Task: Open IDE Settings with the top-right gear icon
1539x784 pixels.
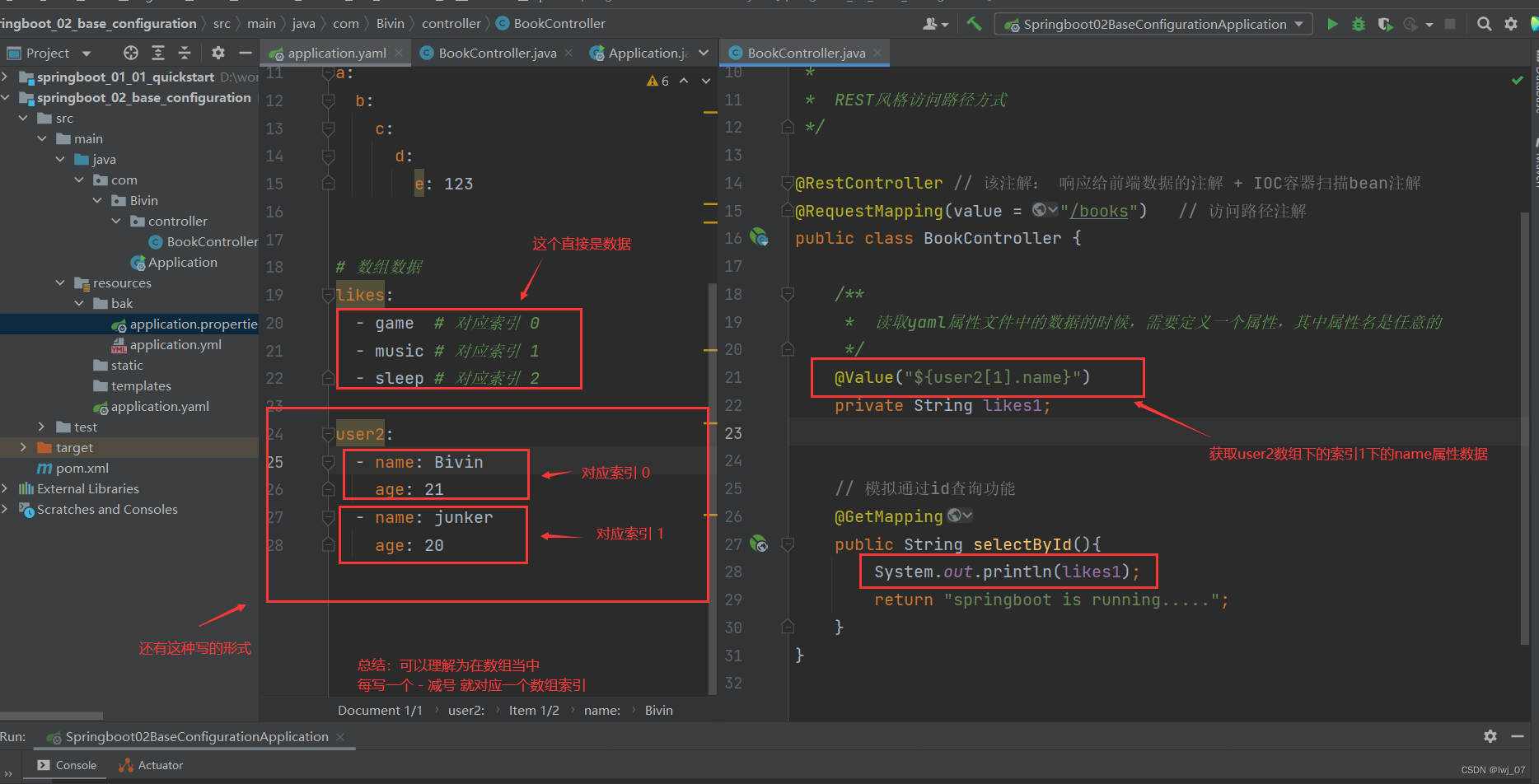Action: [x=1511, y=24]
